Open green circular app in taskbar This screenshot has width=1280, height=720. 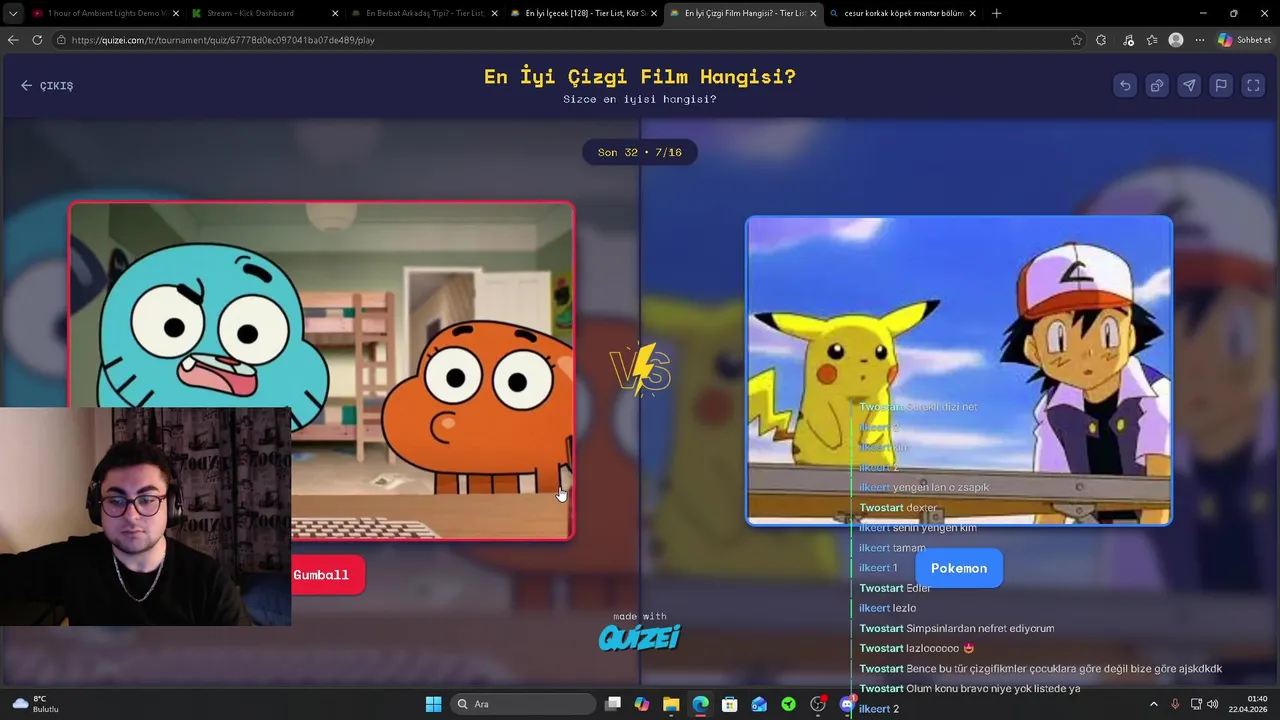click(x=788, y=704)
